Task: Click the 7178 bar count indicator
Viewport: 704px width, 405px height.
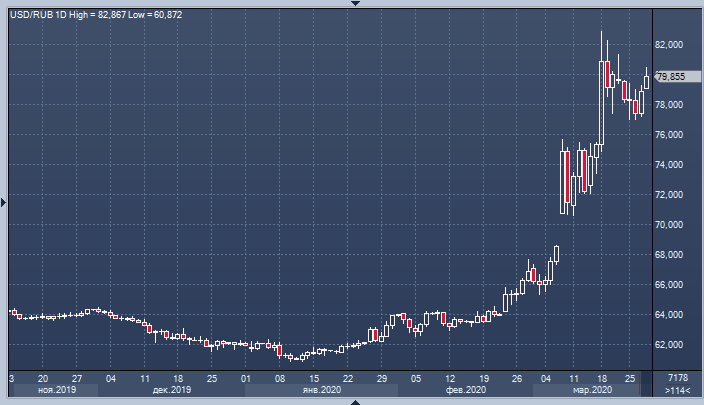Action: pyautogui.click(x=677, y=377)
